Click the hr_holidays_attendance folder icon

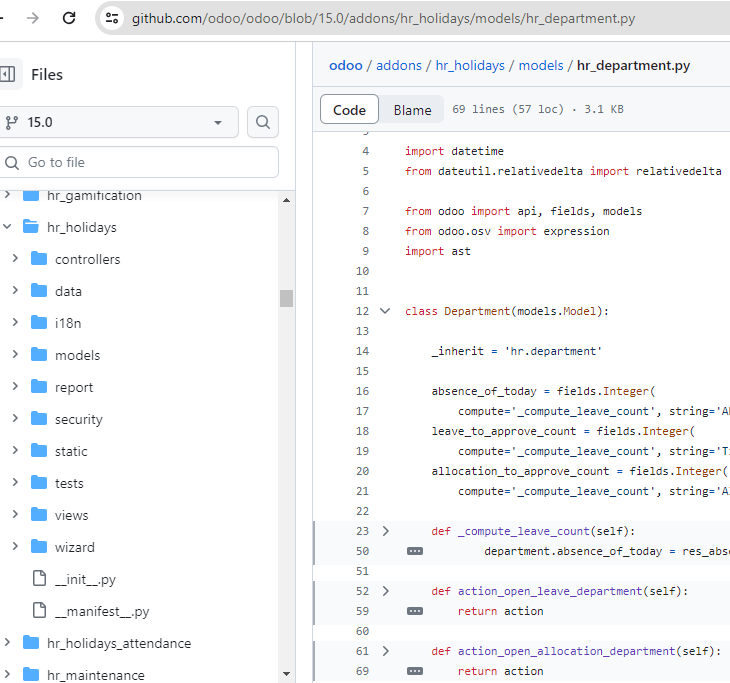[x=31, y=642]
